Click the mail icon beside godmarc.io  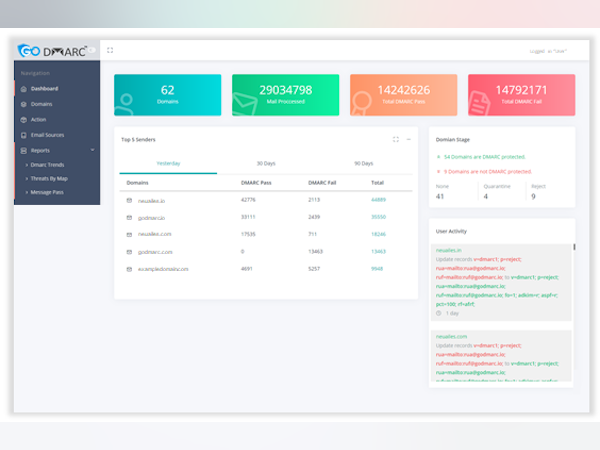(x=129, y=216)
